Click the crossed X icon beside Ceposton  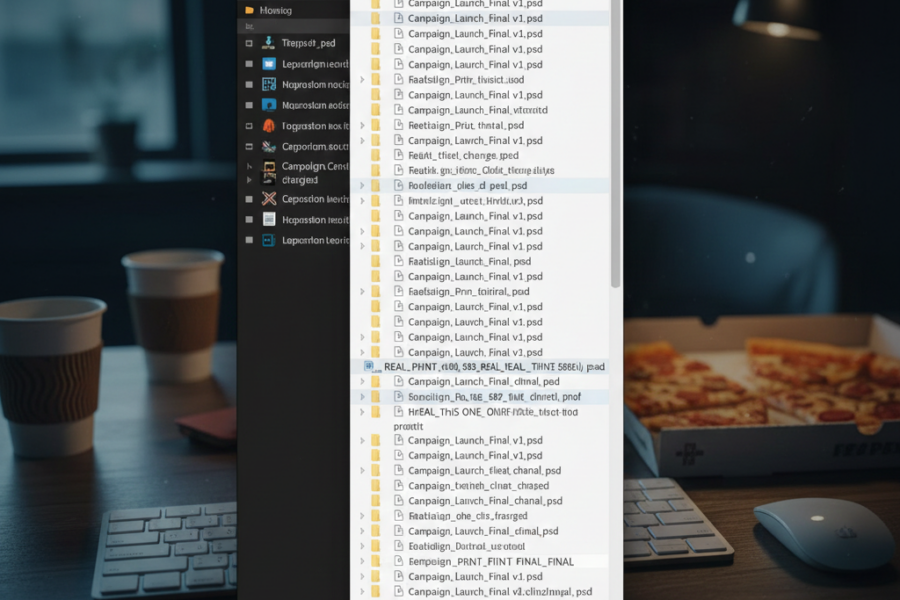[269, 199]
